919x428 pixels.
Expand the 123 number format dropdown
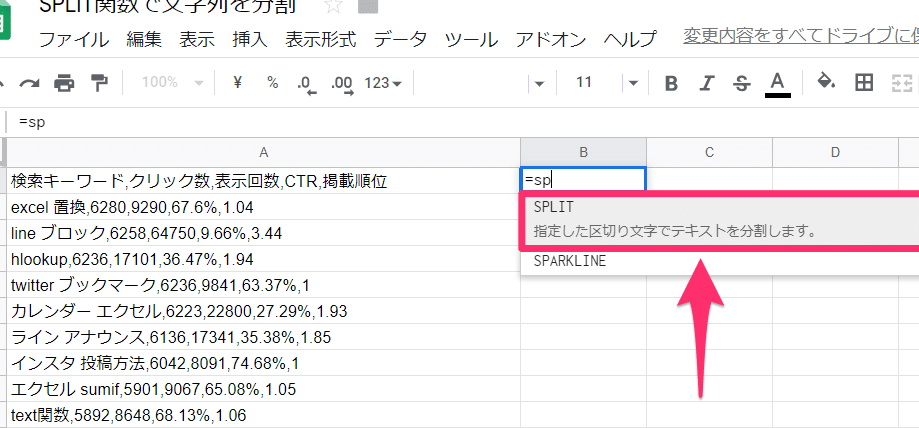[384, 83]
